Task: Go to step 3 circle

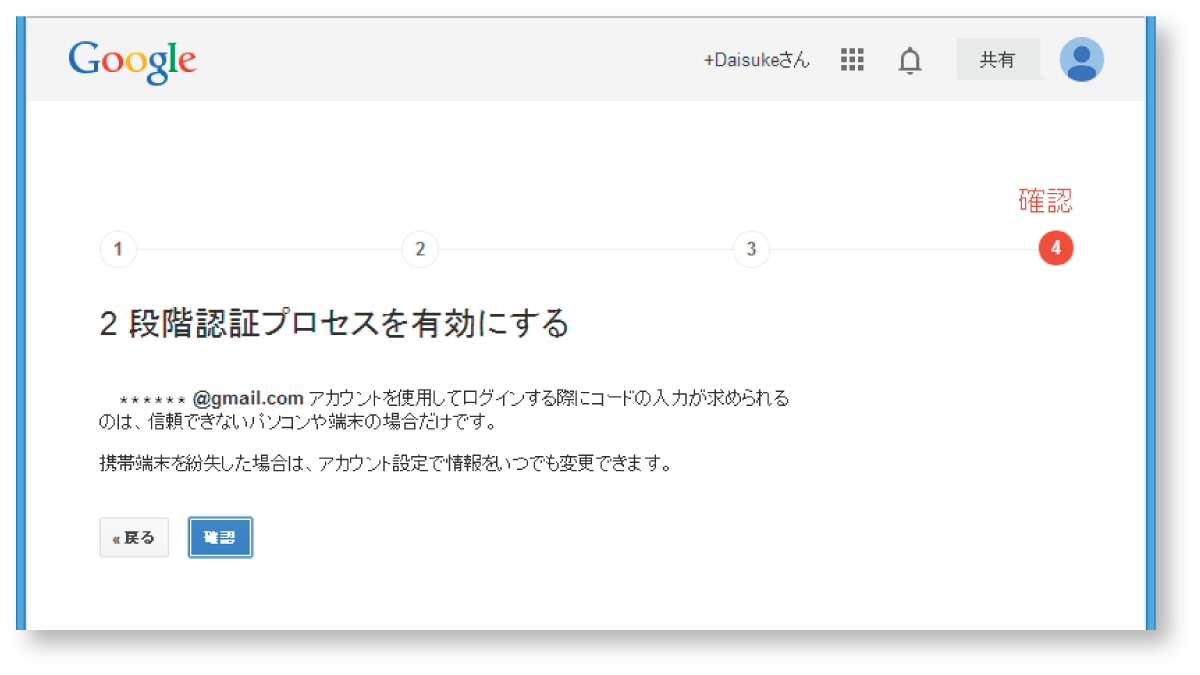Action: point(751,249)
